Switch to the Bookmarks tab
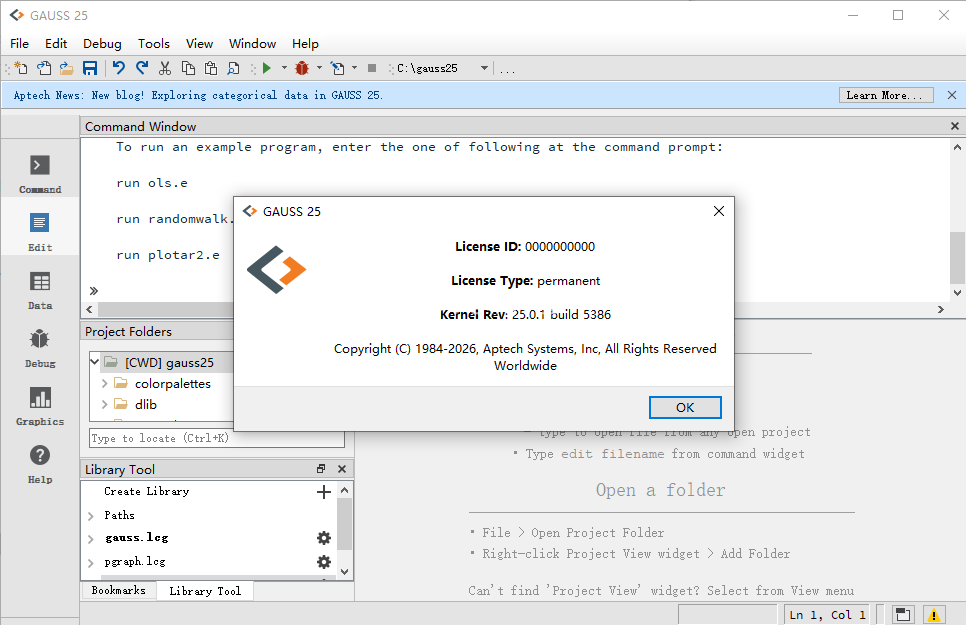Viewport: 966px width, 625px height. coord(118,591)
